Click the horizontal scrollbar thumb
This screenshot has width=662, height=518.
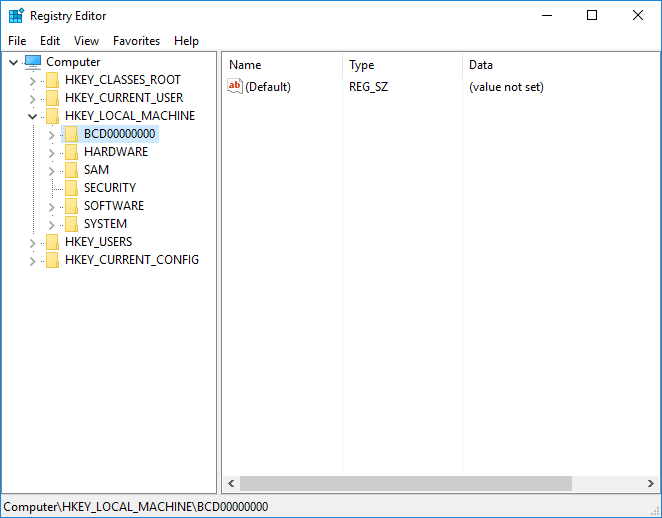coord(406,483)
